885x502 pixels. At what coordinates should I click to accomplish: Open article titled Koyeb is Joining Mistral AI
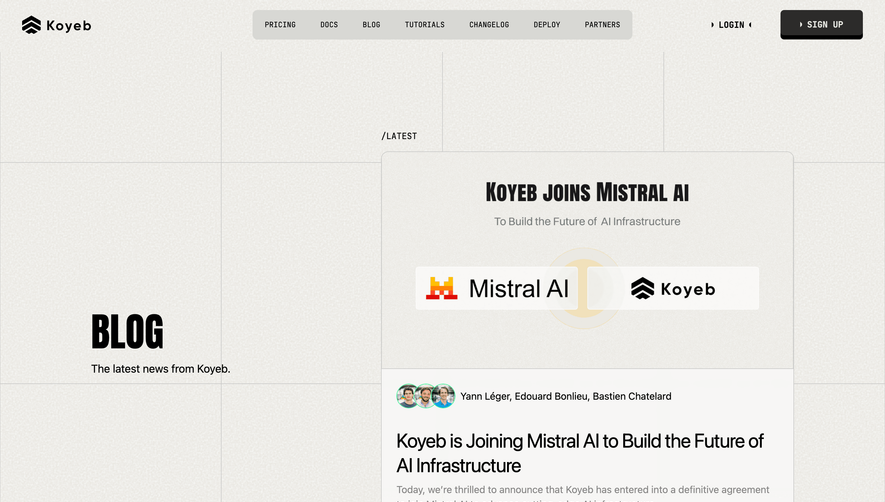coord(580,453)
